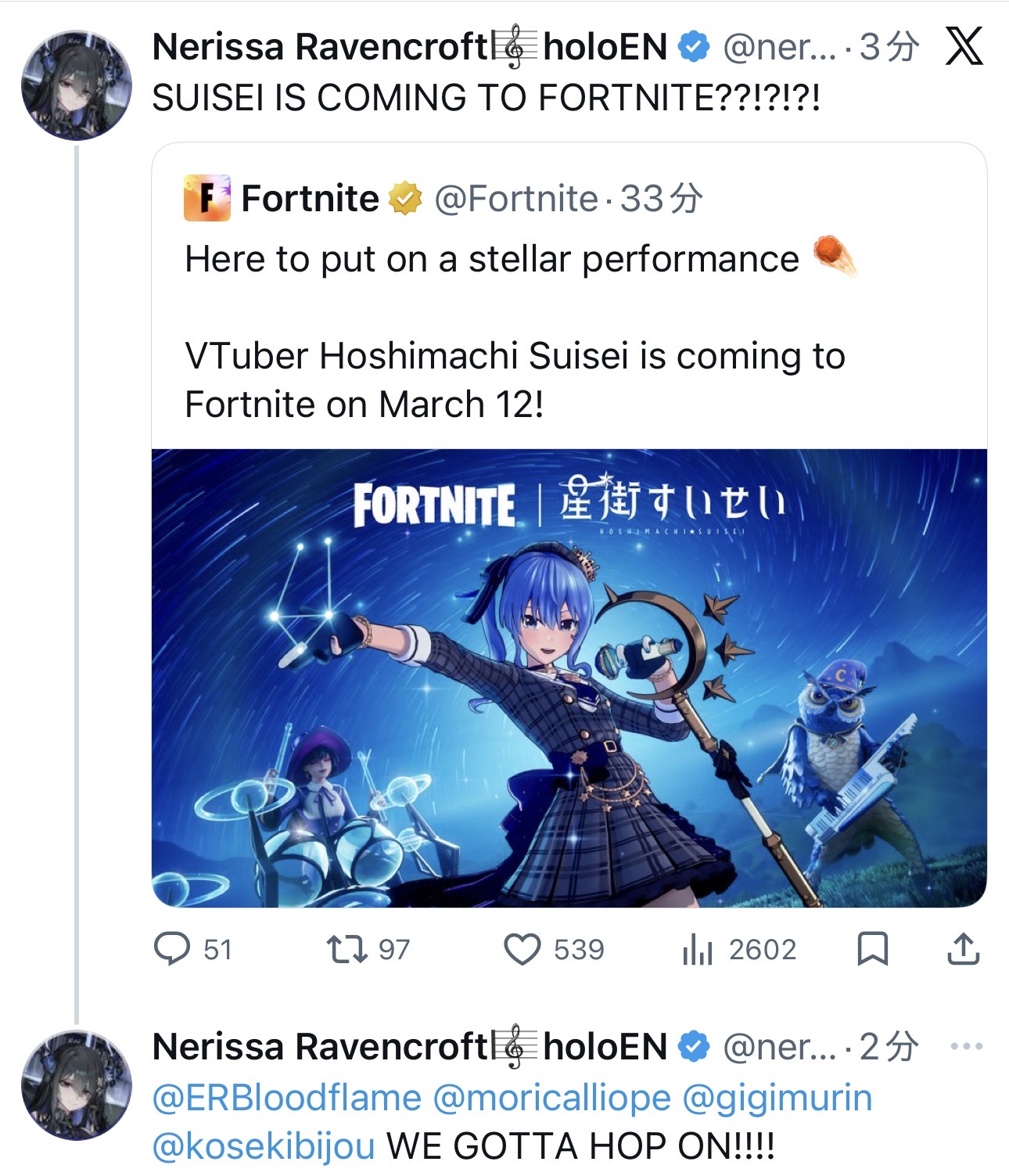
Task: Click the Fortnite account avatar icon
Action: [207, 198]
